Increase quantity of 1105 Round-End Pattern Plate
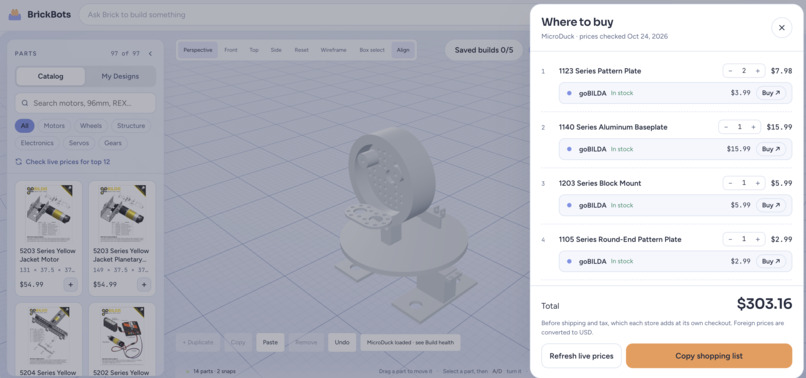The image size is (806, 378). tap(757, 239)
